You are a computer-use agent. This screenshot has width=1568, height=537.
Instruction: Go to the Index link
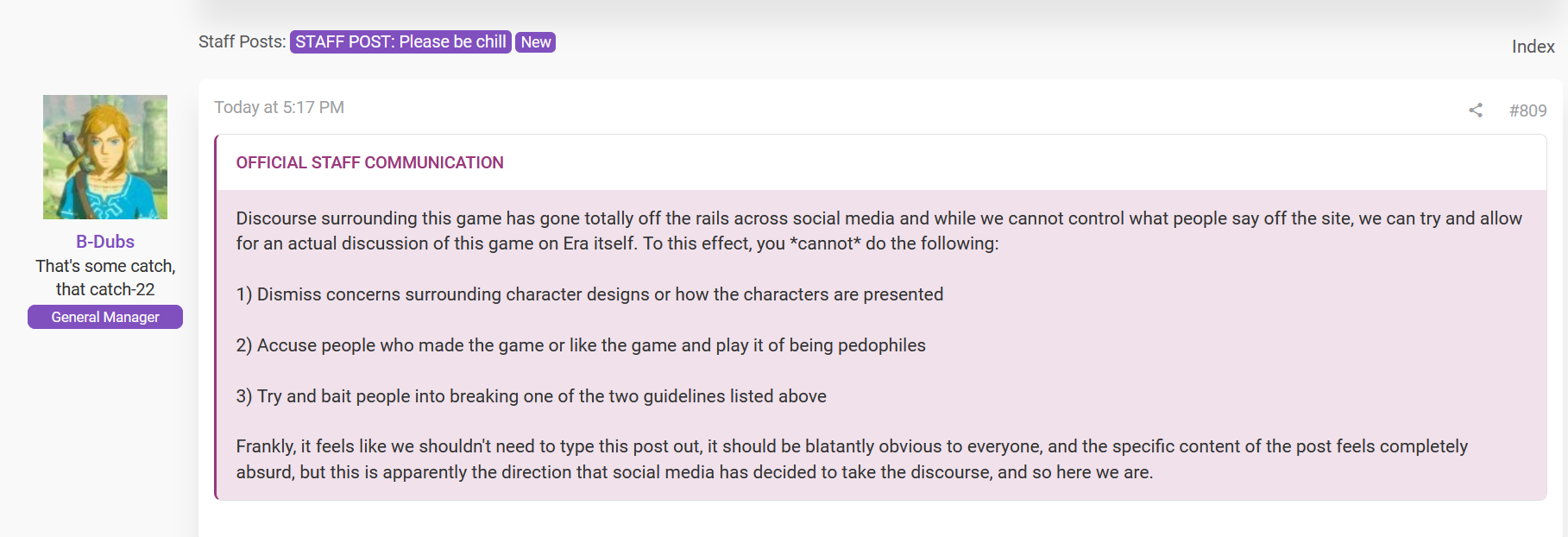coord(1533,47)
